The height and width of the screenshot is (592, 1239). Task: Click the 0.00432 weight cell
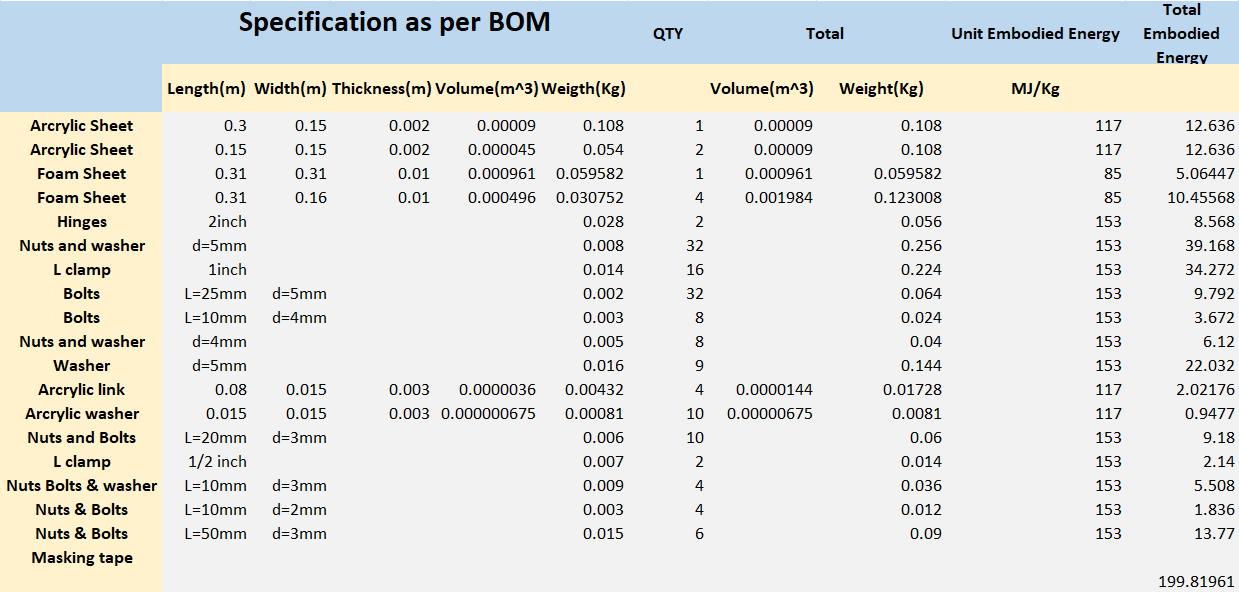click(594, 390)
